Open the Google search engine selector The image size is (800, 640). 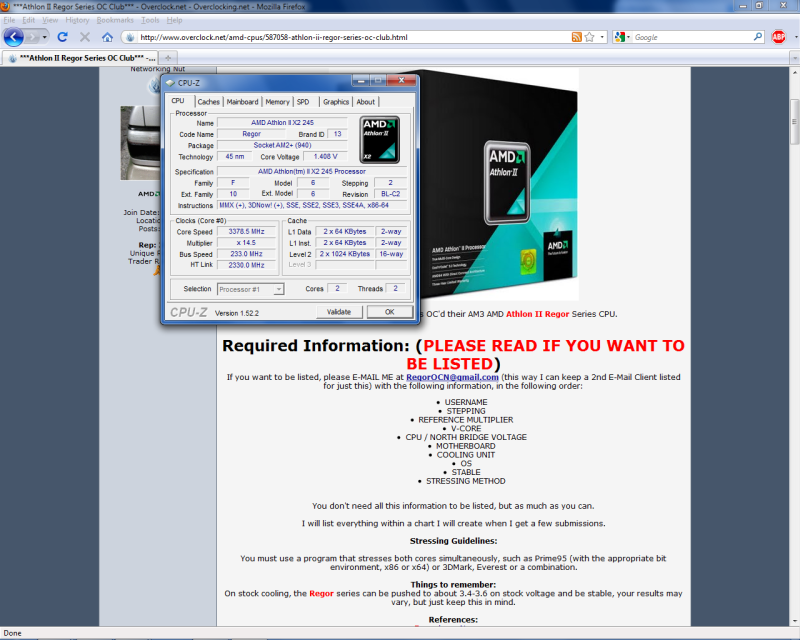622,37
